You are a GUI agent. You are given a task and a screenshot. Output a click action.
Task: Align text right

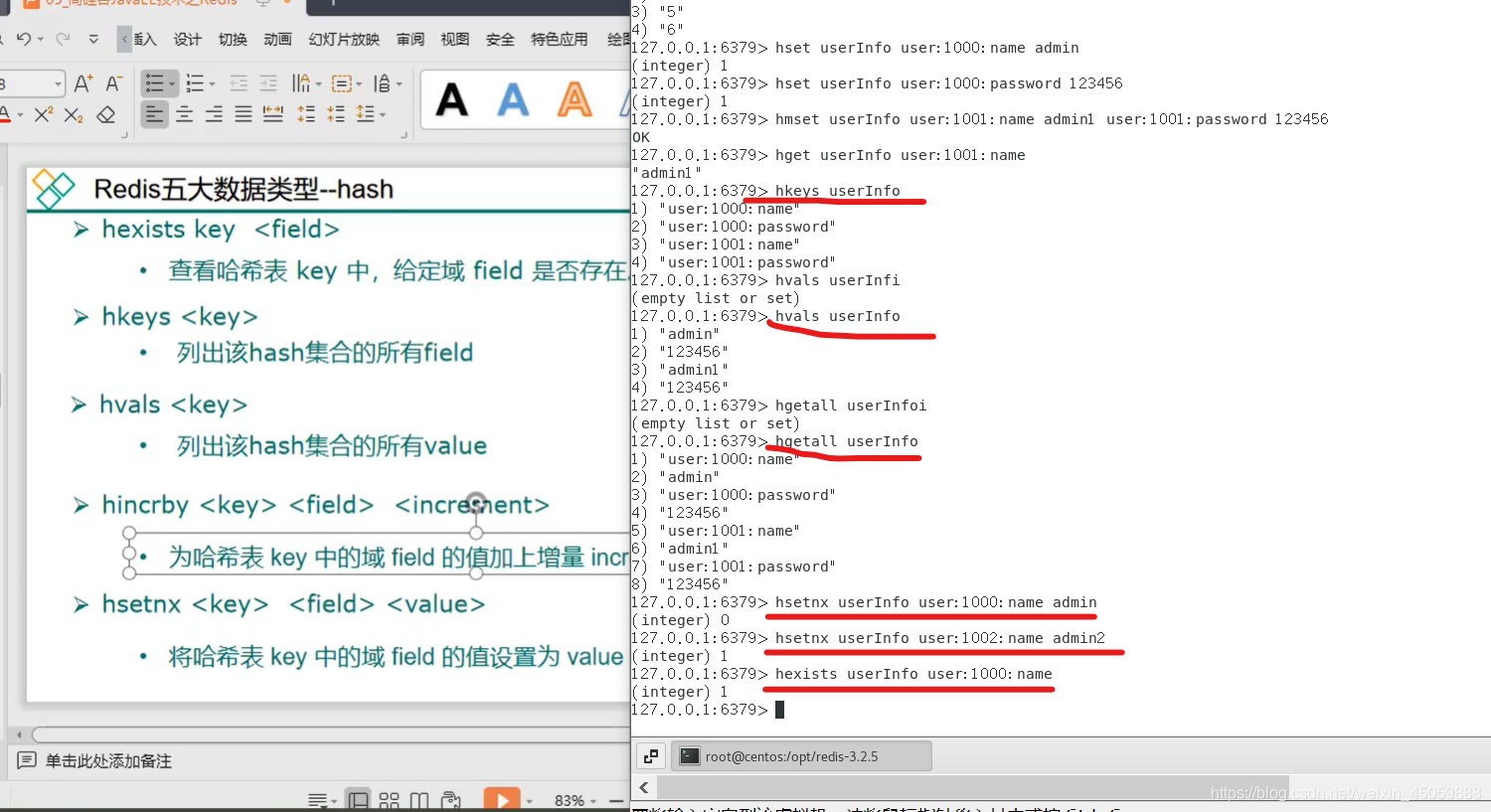(x=214, y=114)
